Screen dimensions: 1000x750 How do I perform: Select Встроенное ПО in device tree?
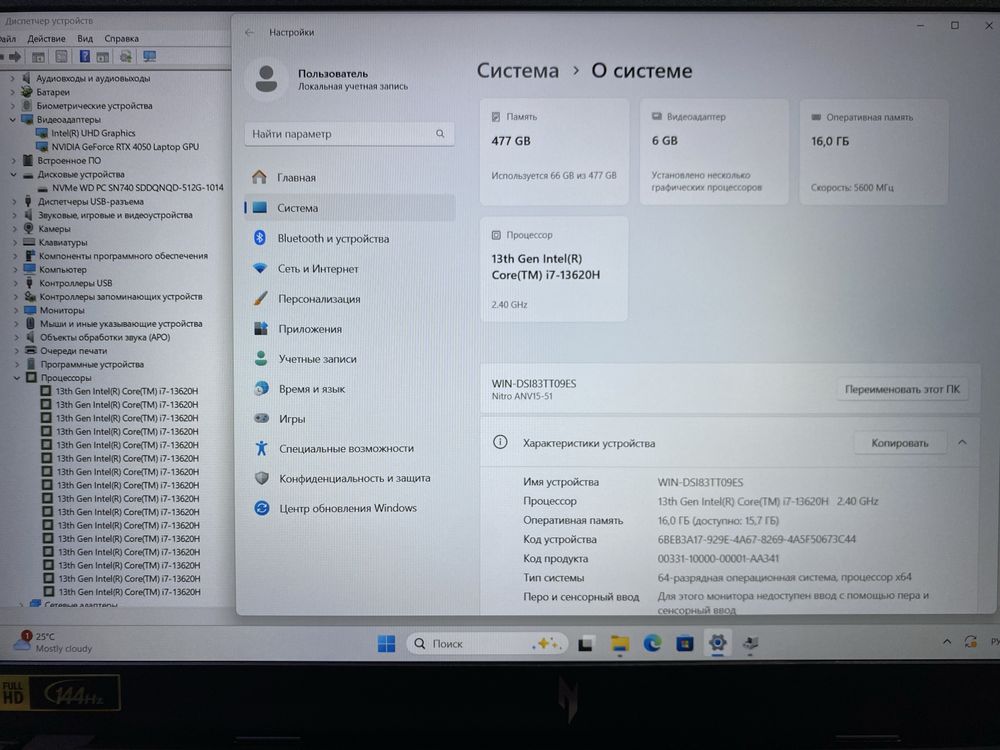[x=69, y=161]
